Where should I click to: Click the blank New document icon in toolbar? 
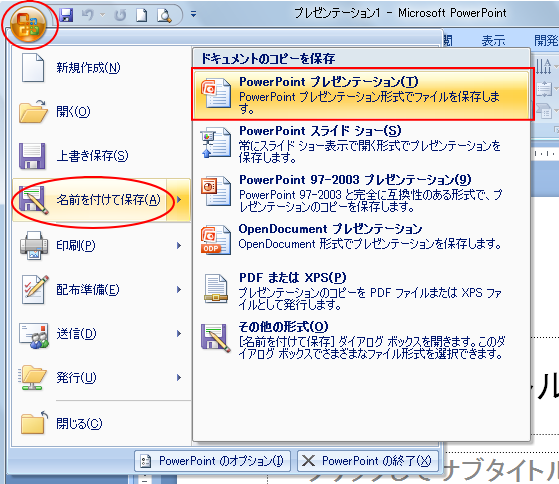142,15
